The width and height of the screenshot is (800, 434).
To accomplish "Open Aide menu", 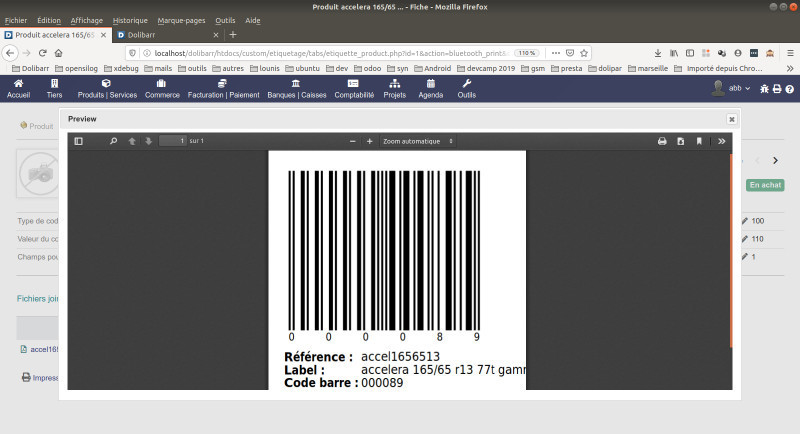I will point(253,20).
